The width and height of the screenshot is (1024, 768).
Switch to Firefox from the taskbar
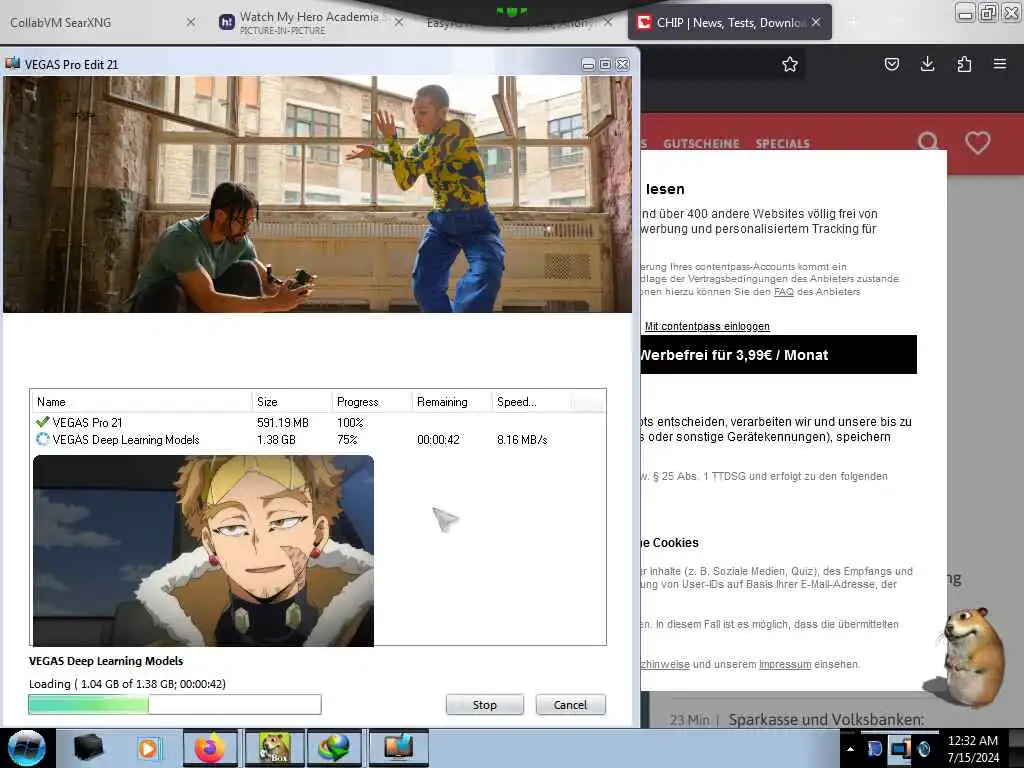pyautogui.click(x=210, y=748)
